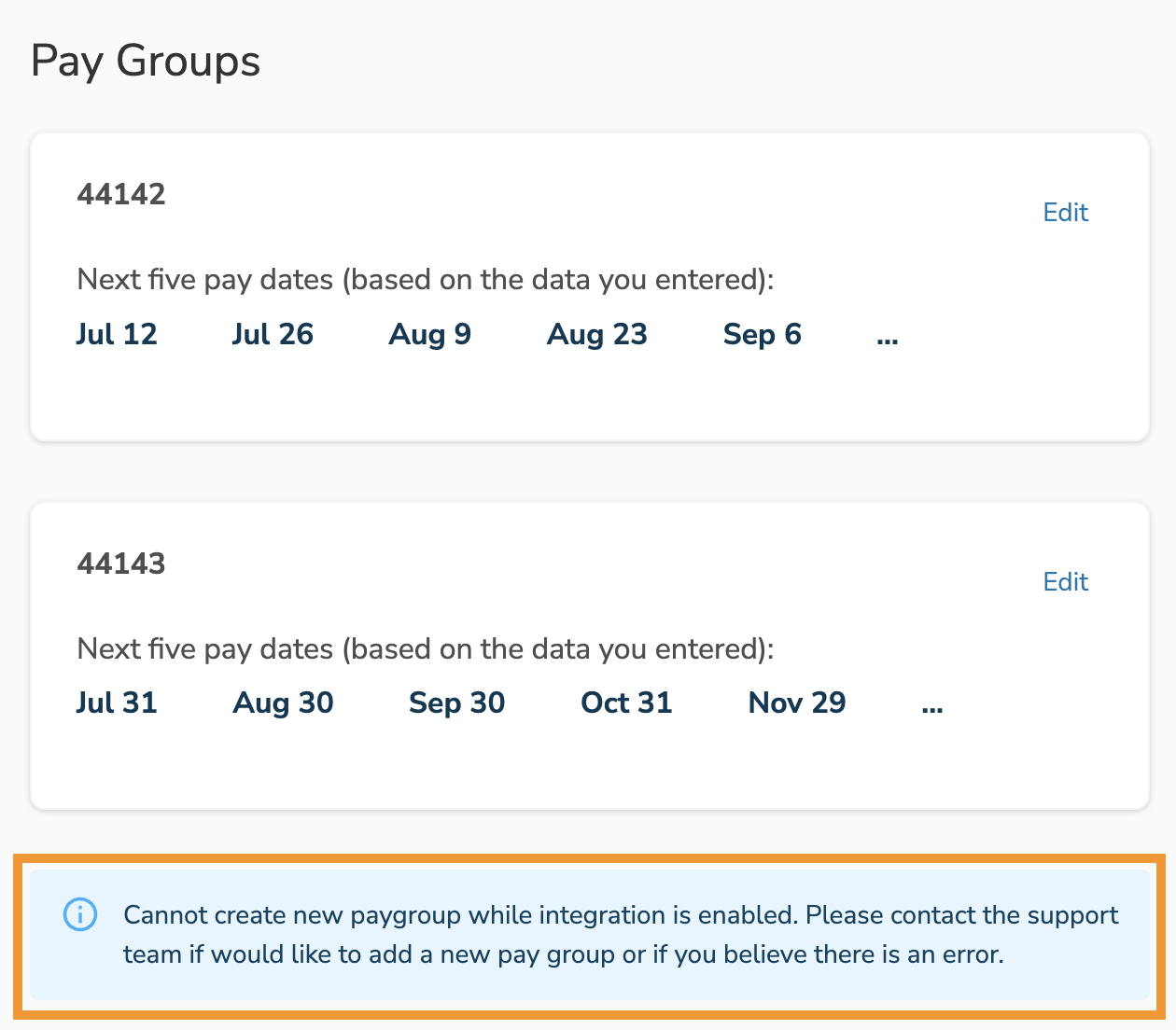Click the Aug 9 pay date
1176x1030 pixels.
point(429,335)
